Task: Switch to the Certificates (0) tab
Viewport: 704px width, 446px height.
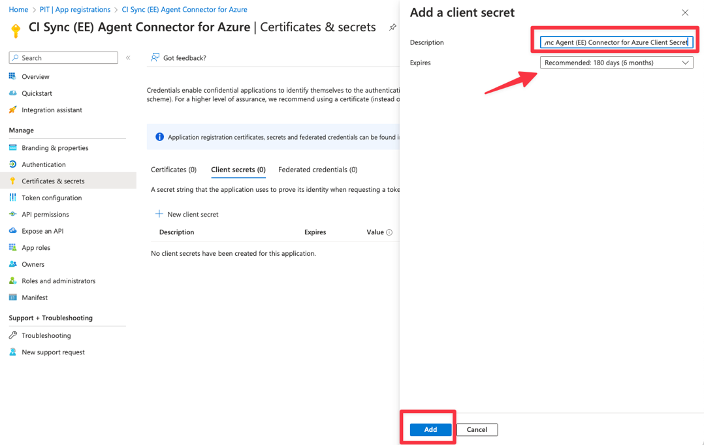Action: pos(173,169)
